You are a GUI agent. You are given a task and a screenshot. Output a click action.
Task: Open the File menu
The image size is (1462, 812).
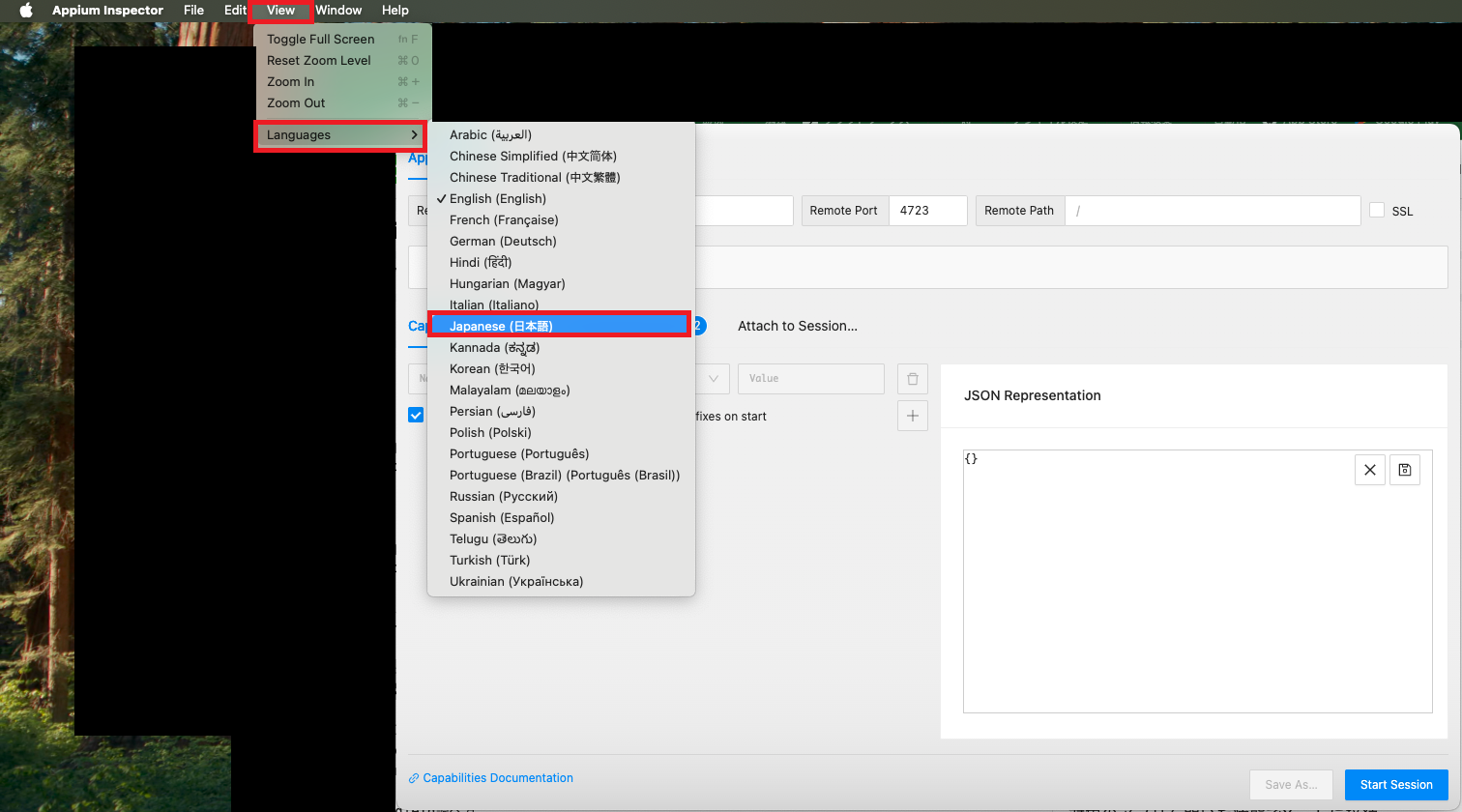193,11
